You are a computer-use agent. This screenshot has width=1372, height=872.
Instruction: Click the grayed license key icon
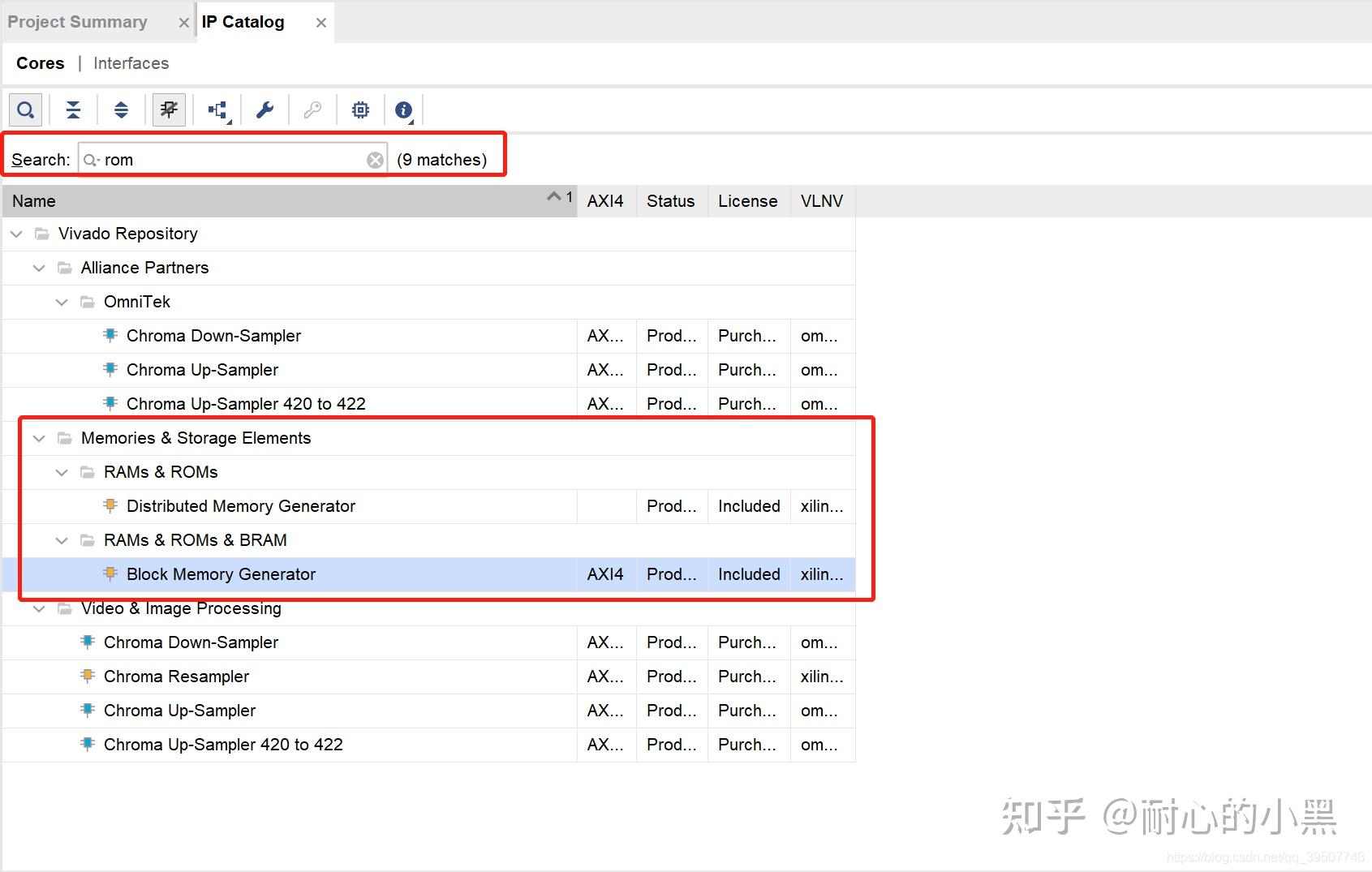click(312, 110)
